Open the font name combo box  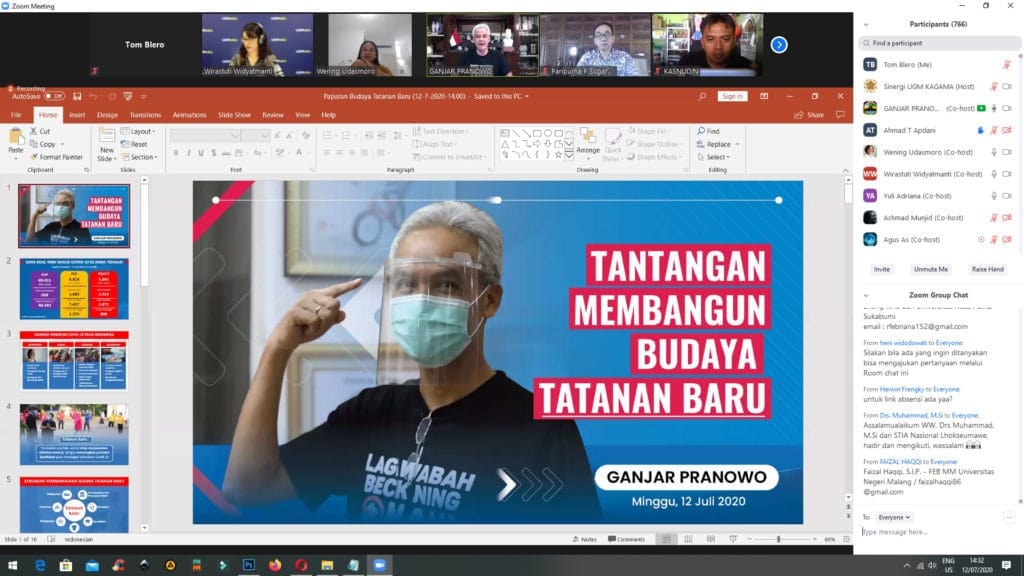(205, 136)
